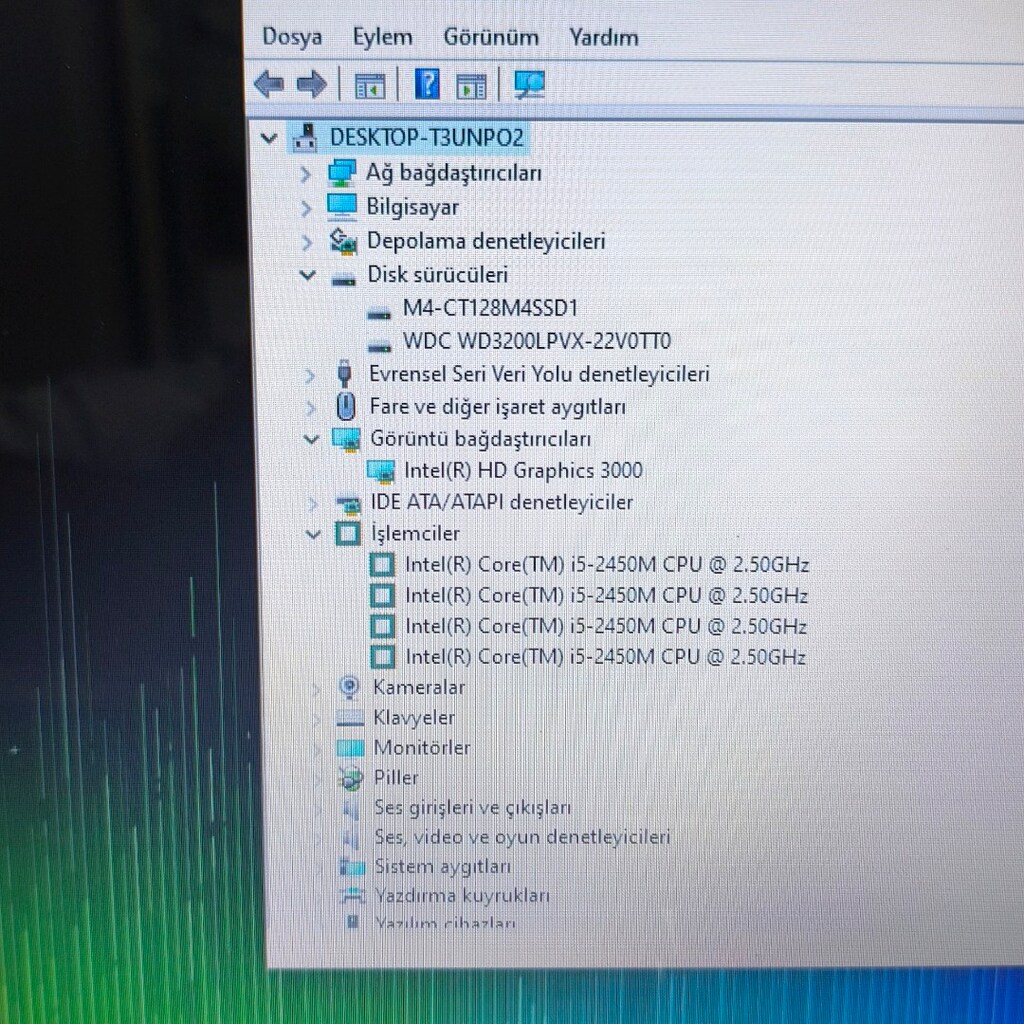Collapse the DESKTOP-T3UNPO2 root node

coord(268,138)
